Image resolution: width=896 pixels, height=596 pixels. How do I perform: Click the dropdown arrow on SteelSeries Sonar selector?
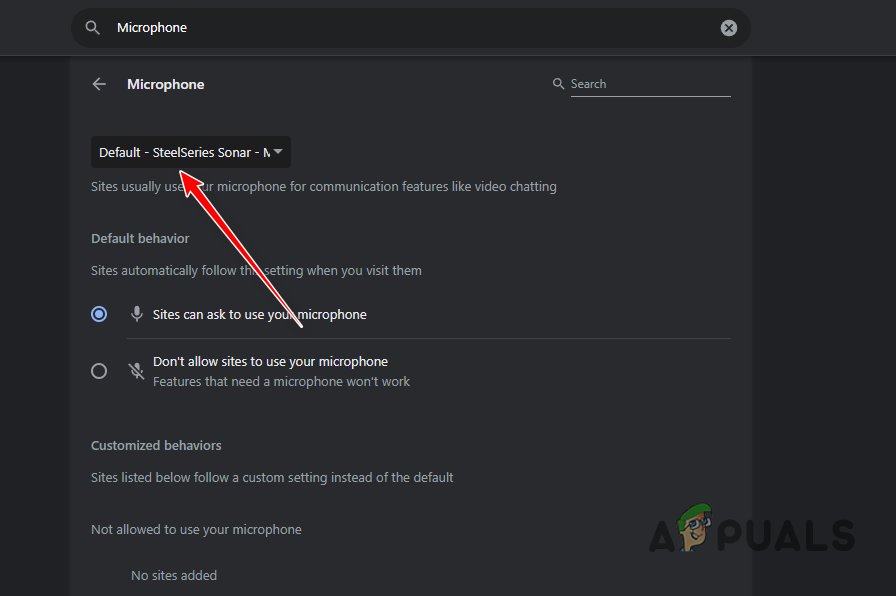tap(278, 152)
